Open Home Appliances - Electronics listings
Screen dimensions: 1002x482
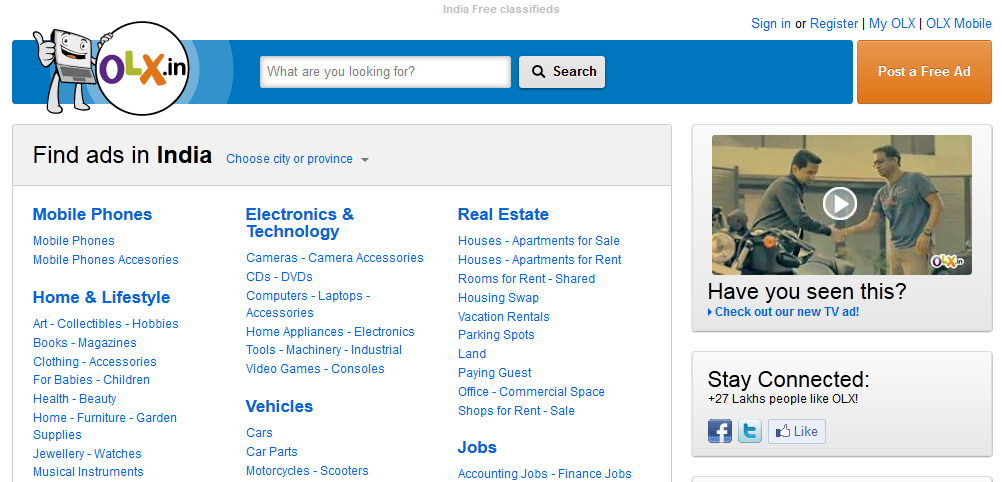[330, 332]
